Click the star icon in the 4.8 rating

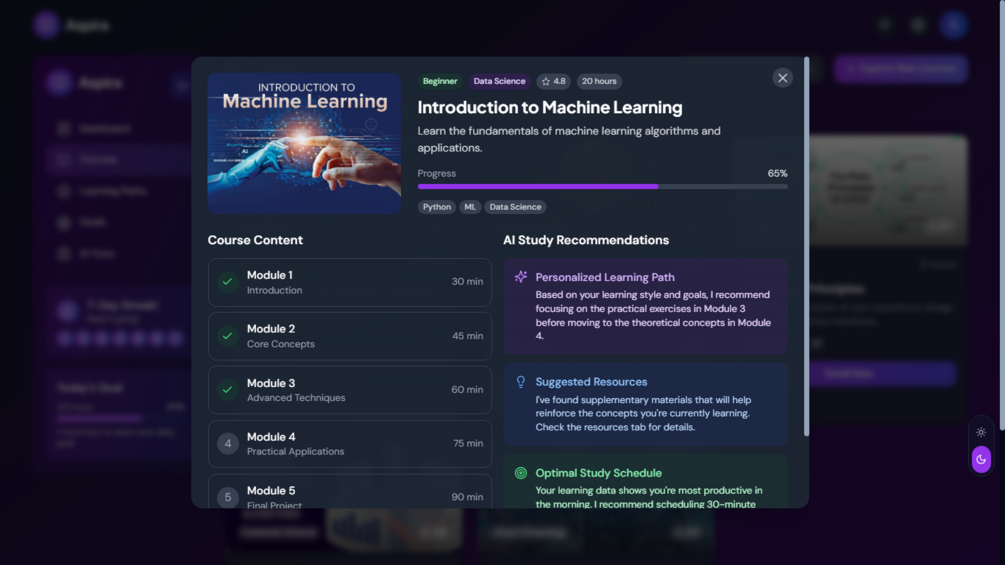546,81
